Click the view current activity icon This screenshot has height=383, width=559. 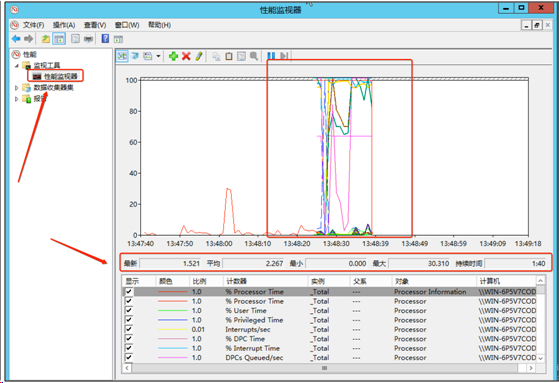122,56
